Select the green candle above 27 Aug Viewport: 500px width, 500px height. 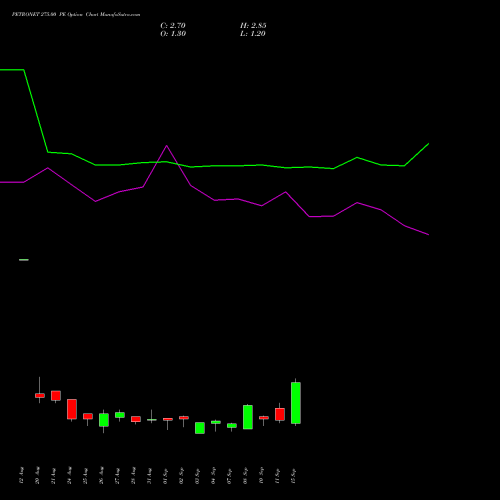[x=120, y=415]
